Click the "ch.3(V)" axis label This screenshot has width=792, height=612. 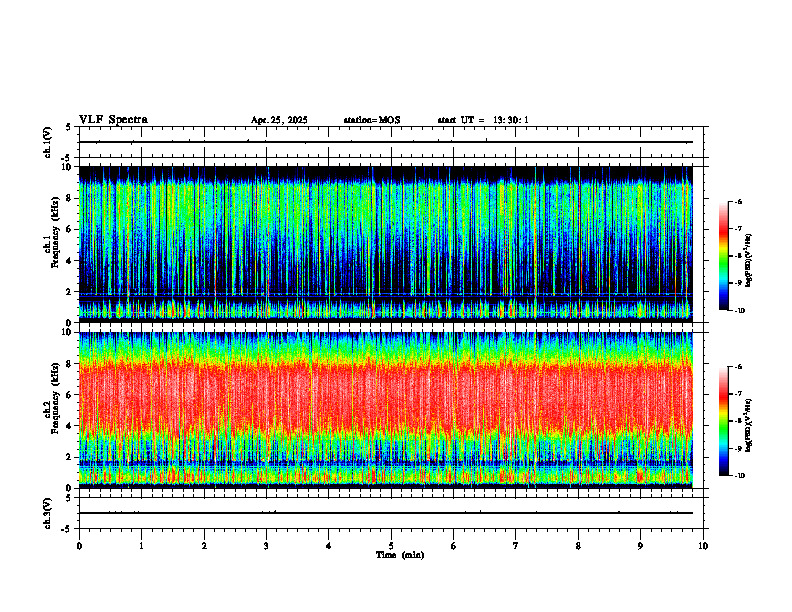click(48, 514)
